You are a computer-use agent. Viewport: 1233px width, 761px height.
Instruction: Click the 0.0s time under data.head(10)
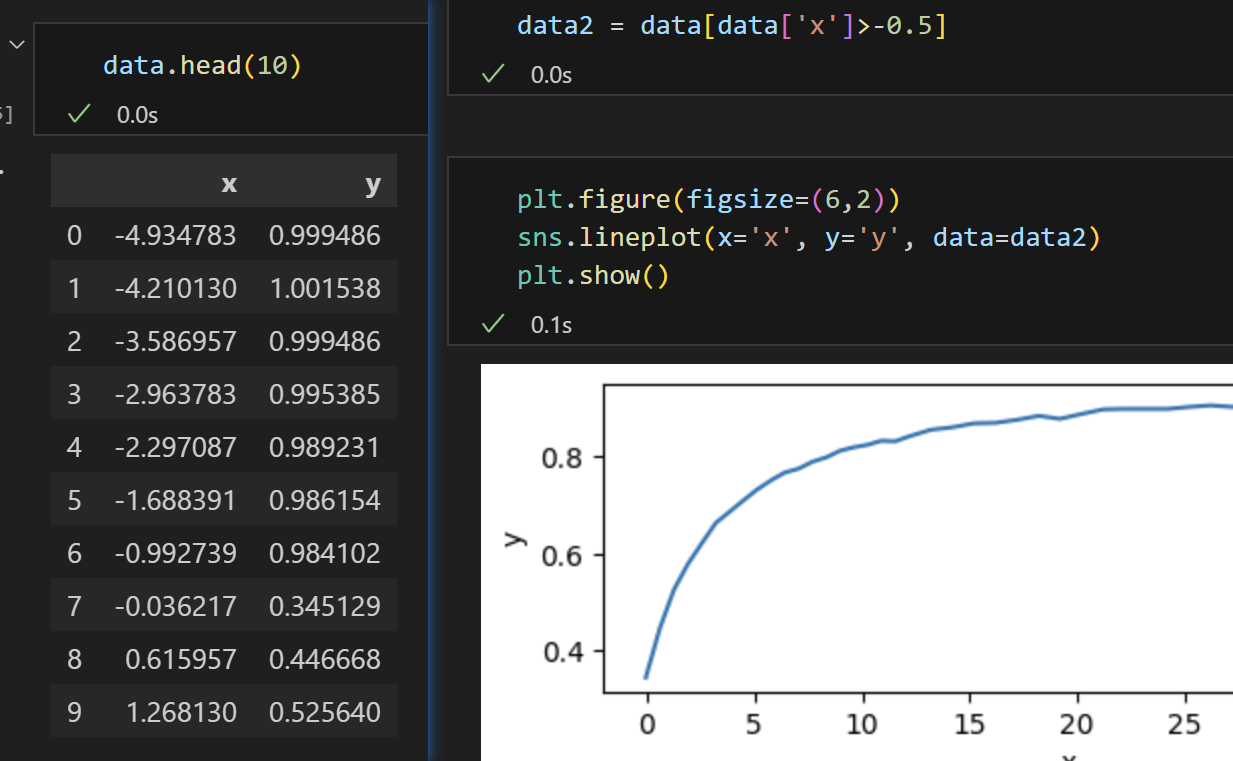click(x=137, y=116)
